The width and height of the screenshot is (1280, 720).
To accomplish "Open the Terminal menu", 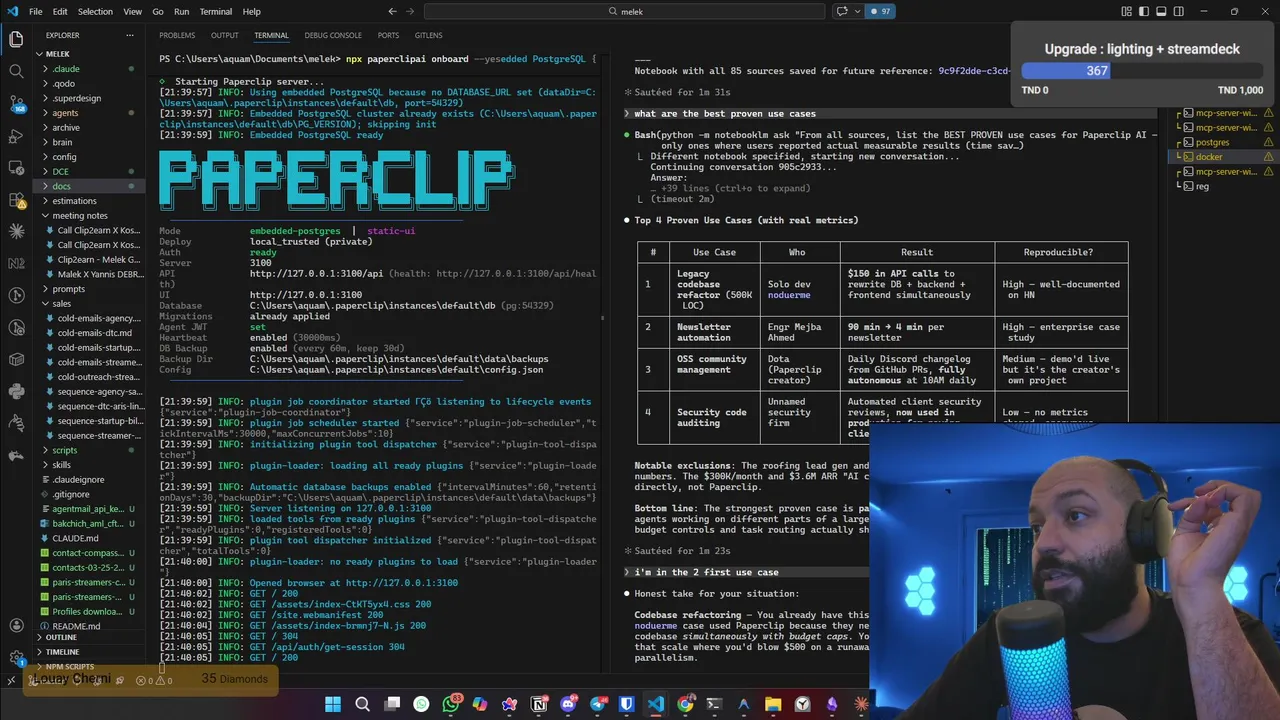I will (x=216, y=11).
